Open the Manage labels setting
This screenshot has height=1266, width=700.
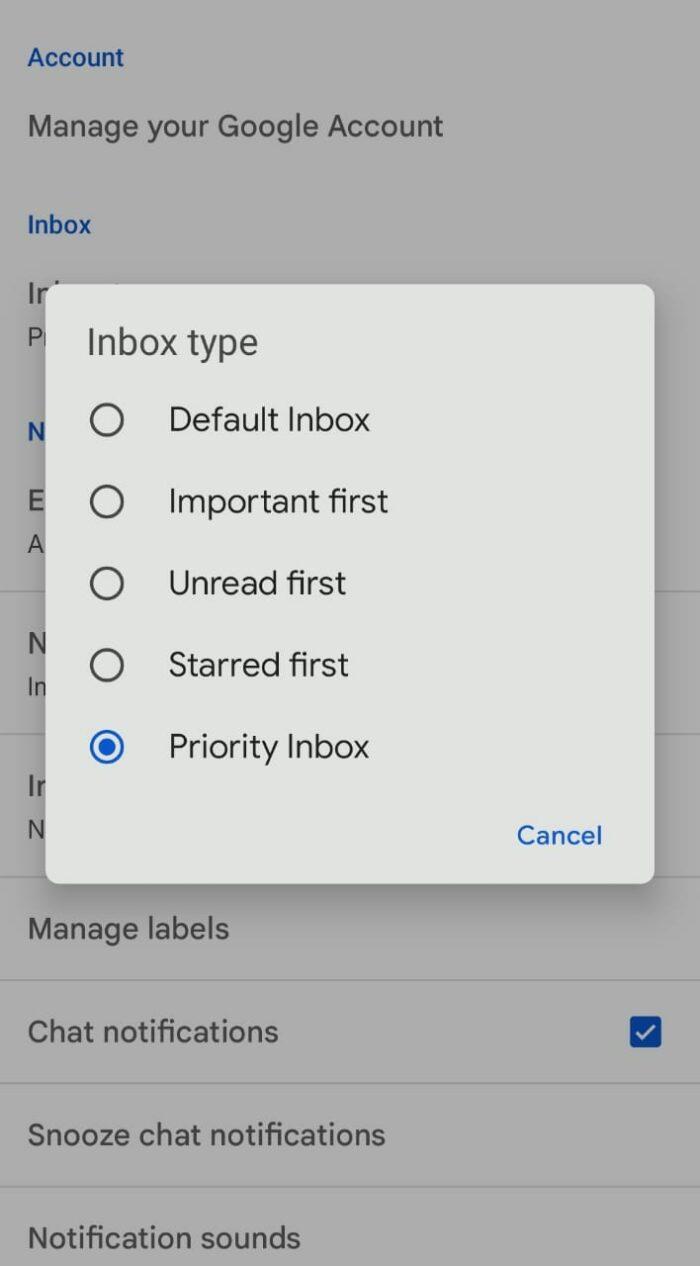point(128,929)
